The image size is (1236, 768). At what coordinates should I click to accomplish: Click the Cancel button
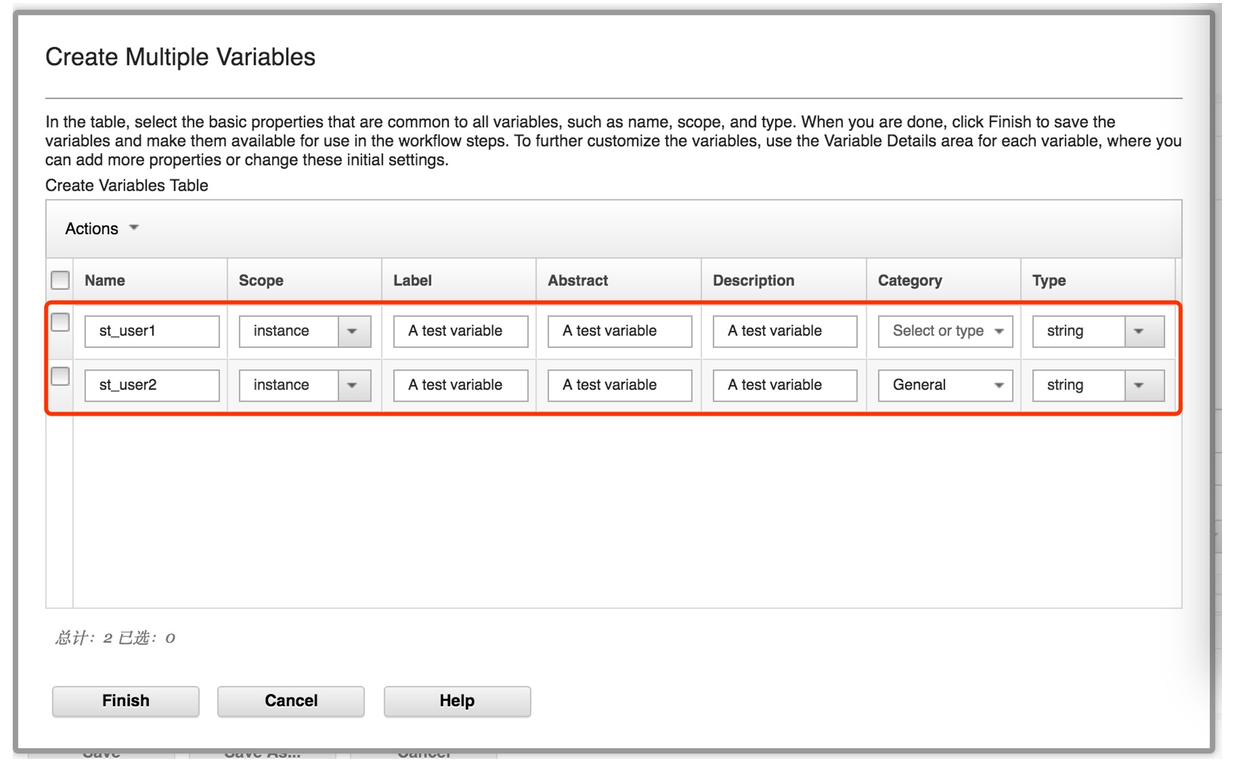pyautogui.click(x=290, y=700)
